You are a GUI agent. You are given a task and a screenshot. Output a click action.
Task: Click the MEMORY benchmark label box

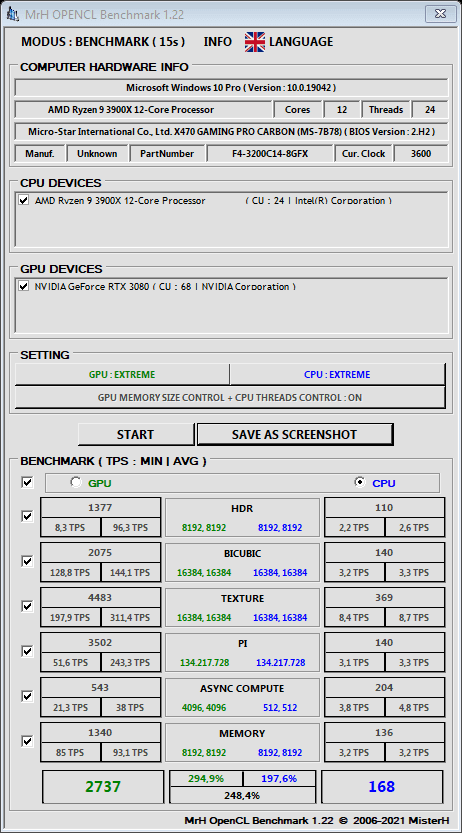click(242, 743)
